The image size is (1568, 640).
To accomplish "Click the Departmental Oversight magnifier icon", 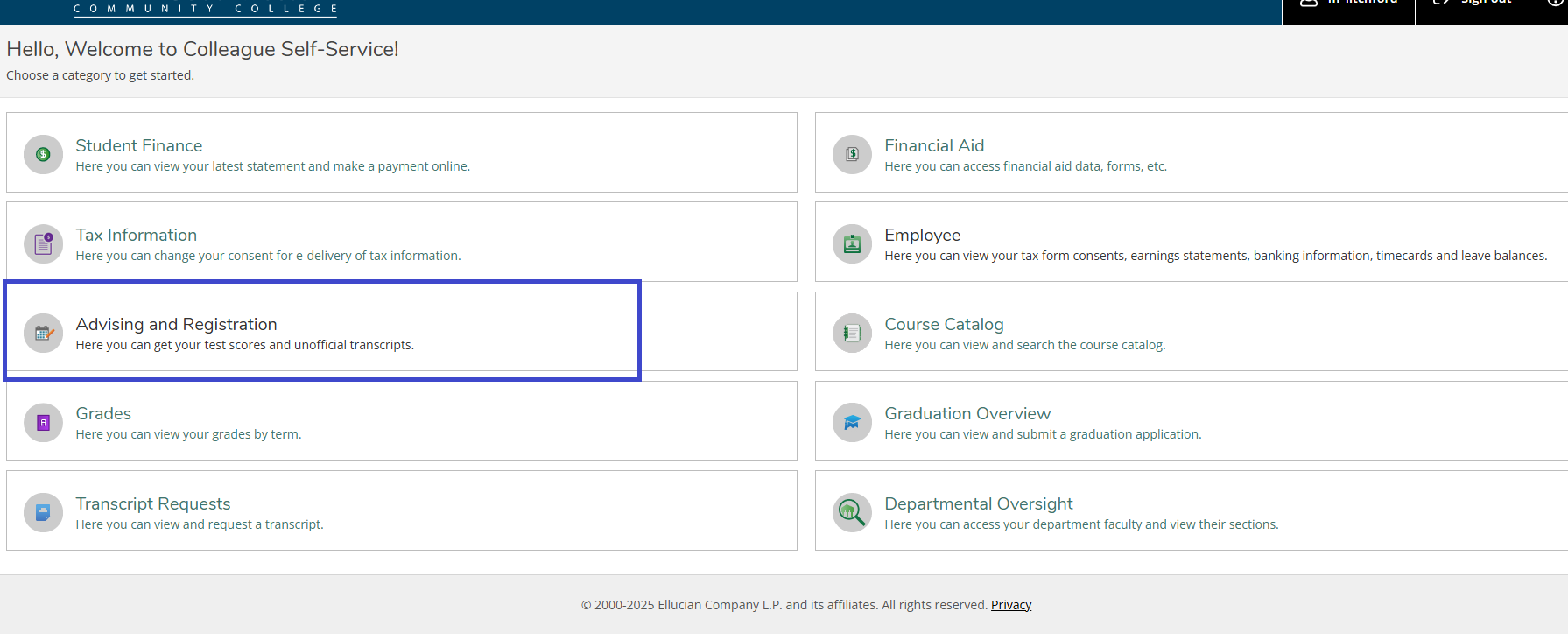I will [852, 512].
